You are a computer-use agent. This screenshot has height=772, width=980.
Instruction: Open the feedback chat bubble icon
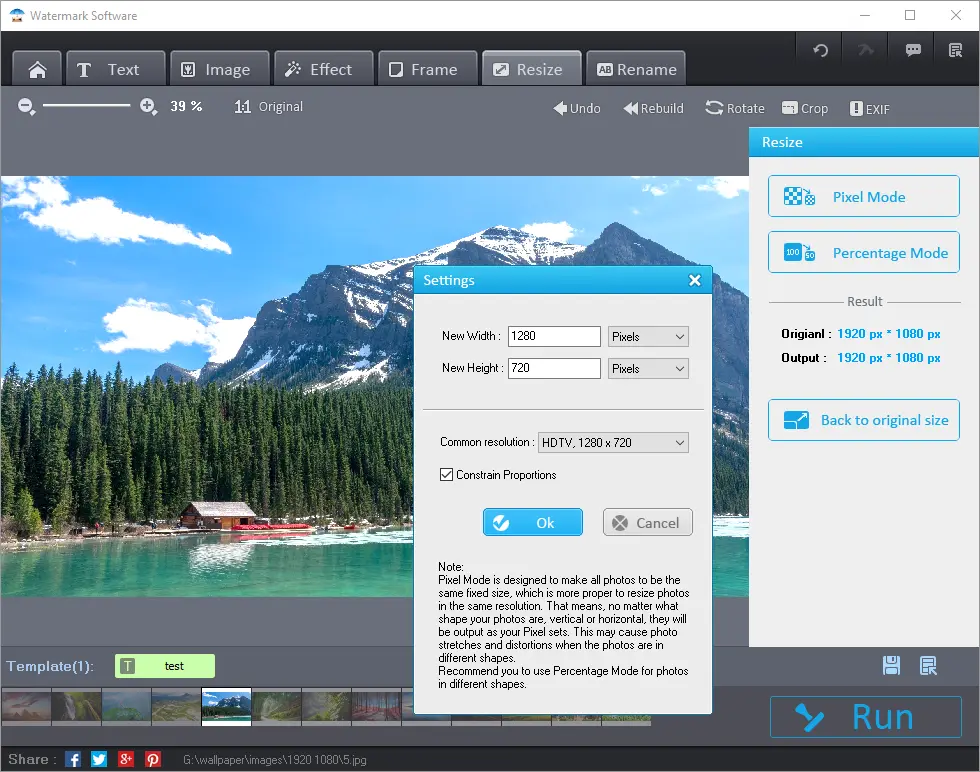coord(912,50)
